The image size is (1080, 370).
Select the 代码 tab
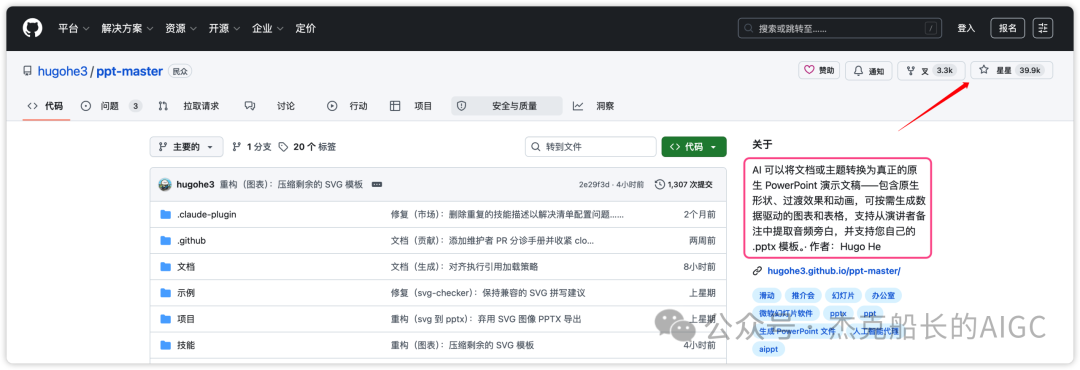(45, 106)
